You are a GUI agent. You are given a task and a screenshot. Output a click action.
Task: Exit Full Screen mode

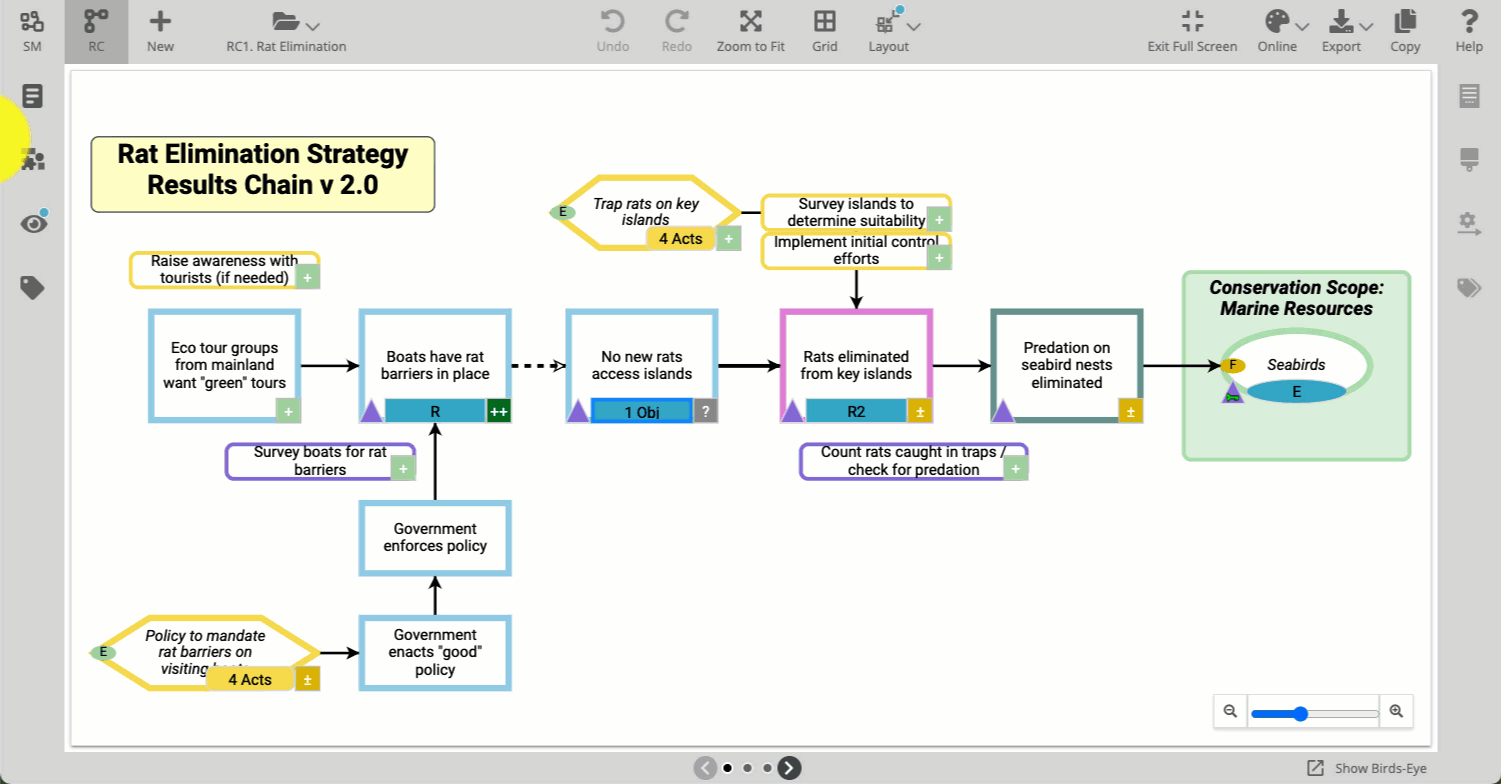[1191, 30]
